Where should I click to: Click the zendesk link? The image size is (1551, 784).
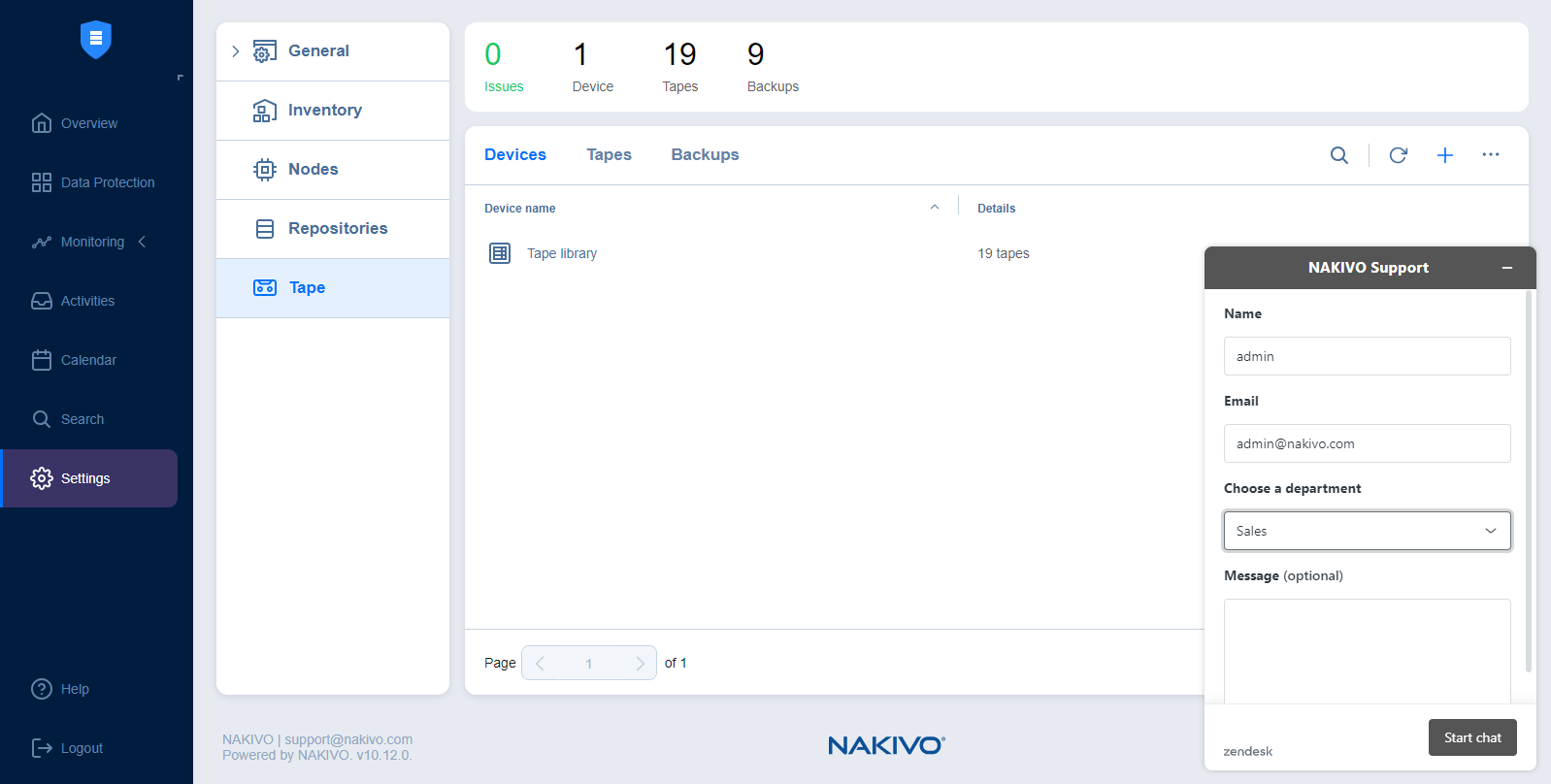tap(1247, 751)
